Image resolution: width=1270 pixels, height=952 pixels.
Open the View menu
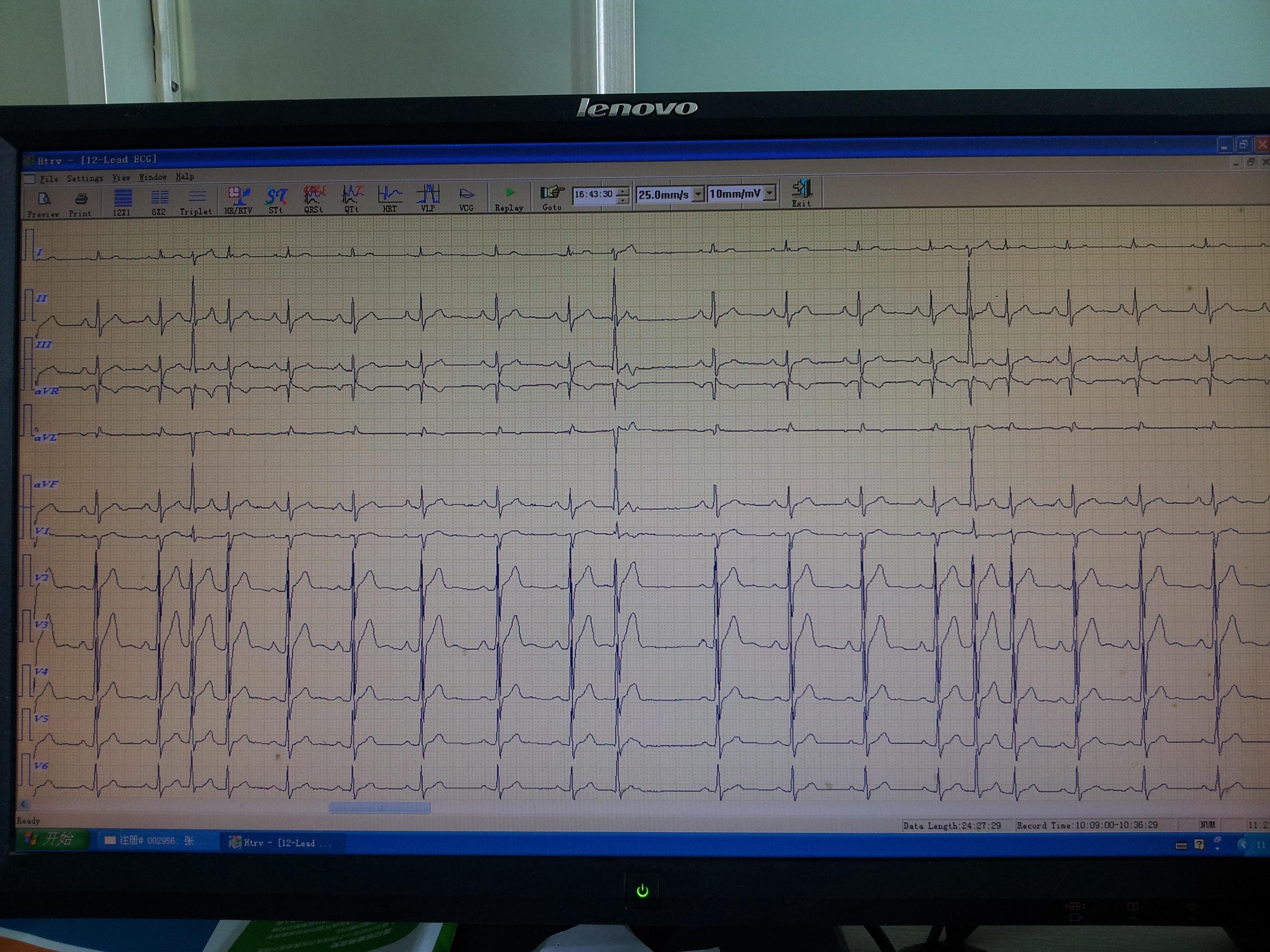[121, 178]
